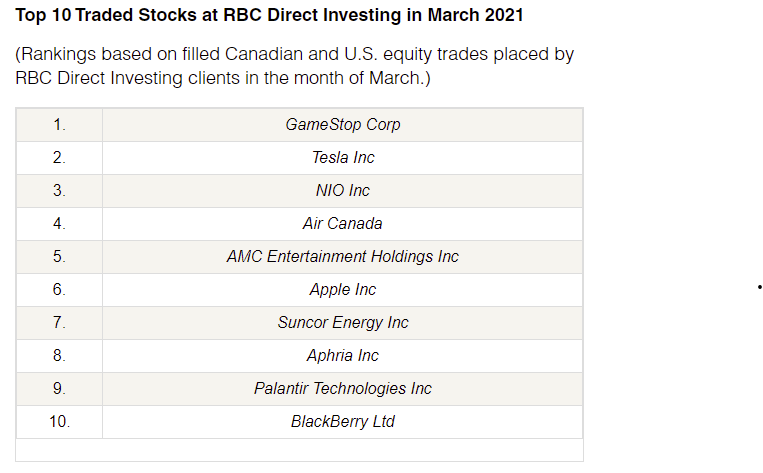Select BlackBerry Ltd in the table
This screenshot has height=473, width=763.
pyautogui.click(x=343, y=422)
